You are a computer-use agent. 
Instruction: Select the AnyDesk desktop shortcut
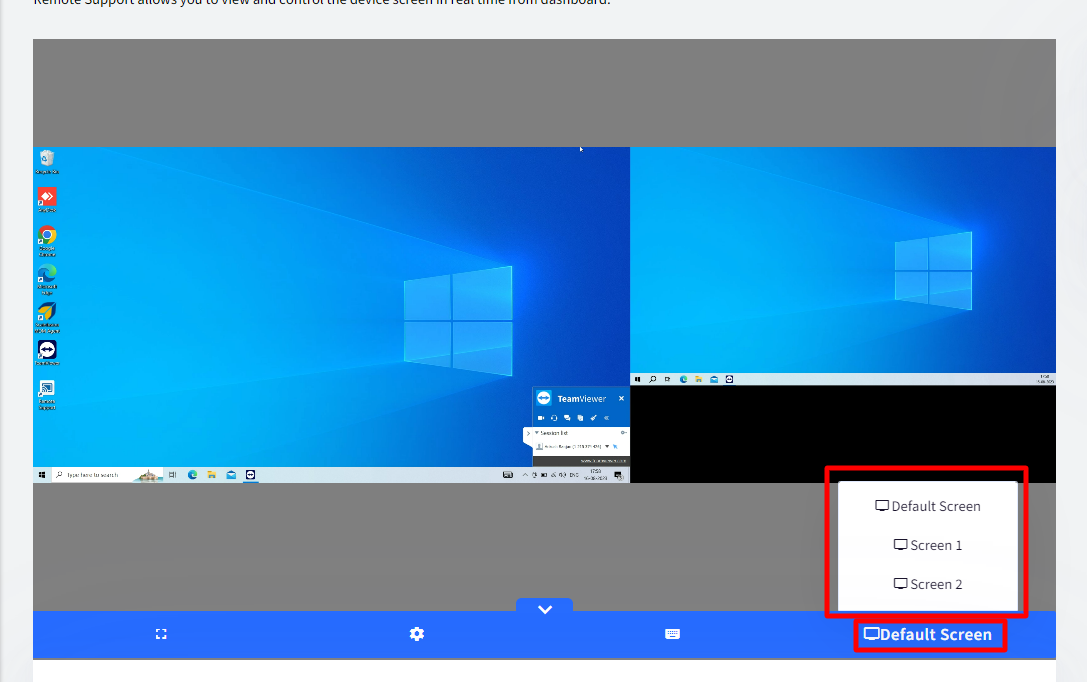pos(46,200)
